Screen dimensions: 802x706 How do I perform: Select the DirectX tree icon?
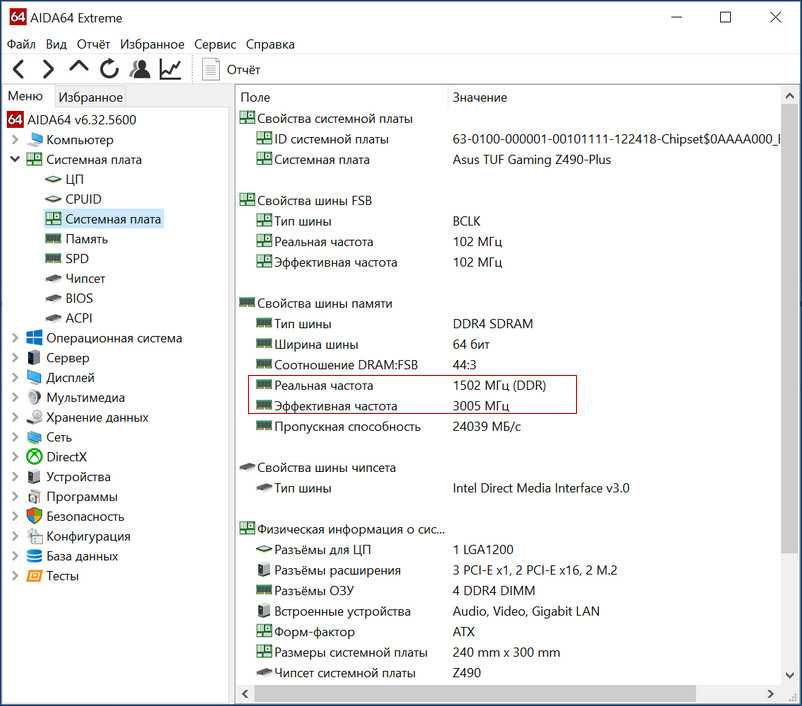click(35, 457)
